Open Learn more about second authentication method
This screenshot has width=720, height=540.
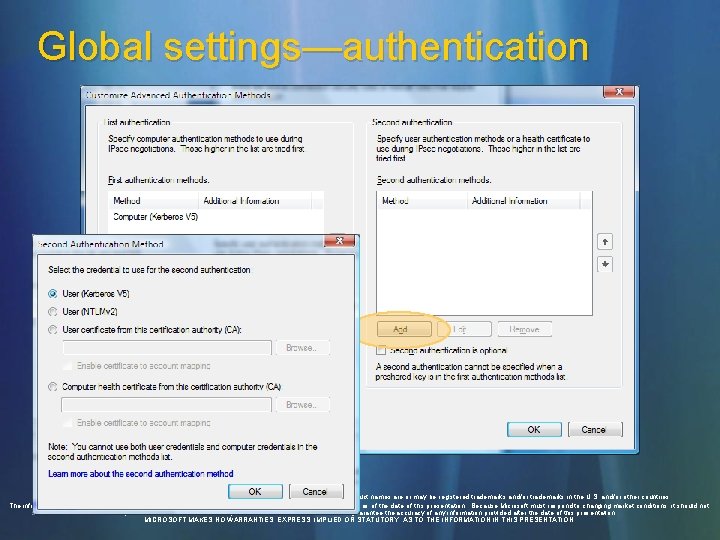click(141, 473)
